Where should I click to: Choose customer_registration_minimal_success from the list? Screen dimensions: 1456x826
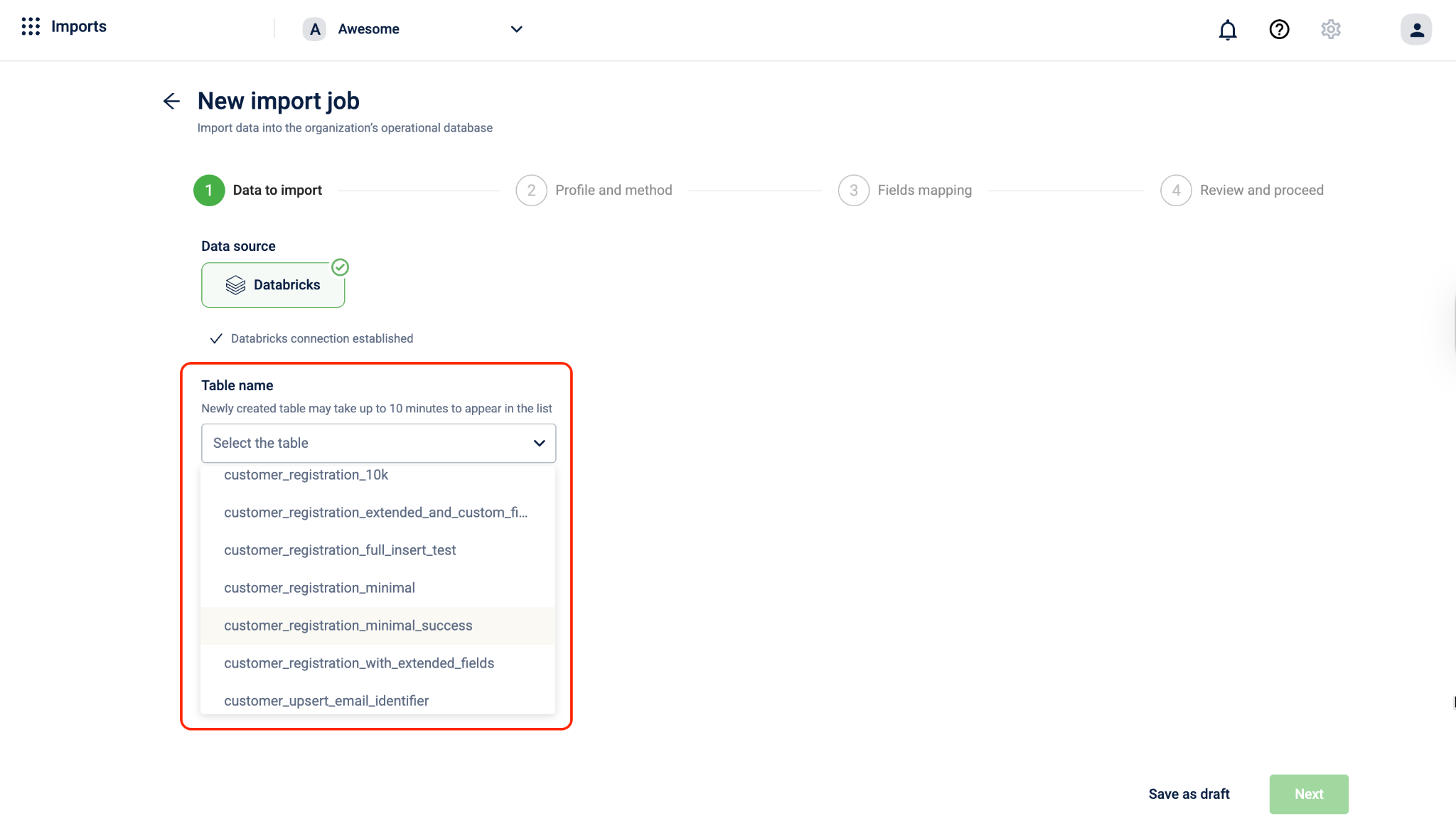coord(348,626)
